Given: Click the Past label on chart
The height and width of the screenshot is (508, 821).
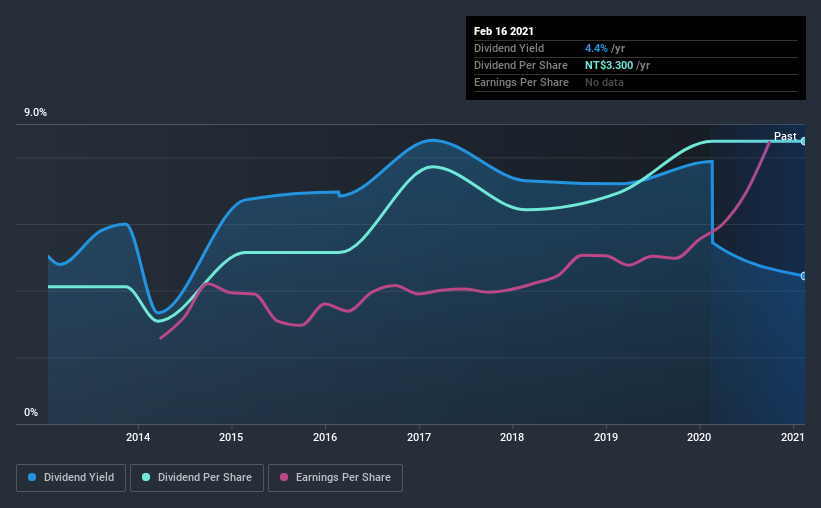Looking at the screenshot, I should click(x=785, y=136).
